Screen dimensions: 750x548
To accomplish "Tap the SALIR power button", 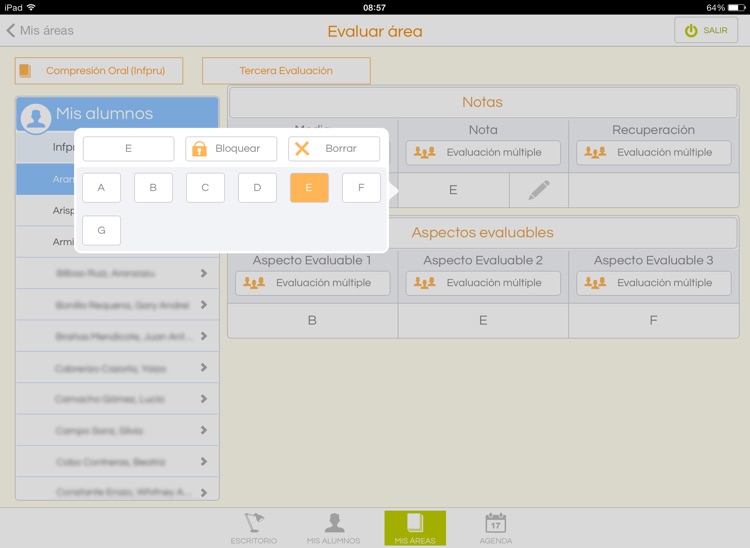I will click(x=706, y=31).
